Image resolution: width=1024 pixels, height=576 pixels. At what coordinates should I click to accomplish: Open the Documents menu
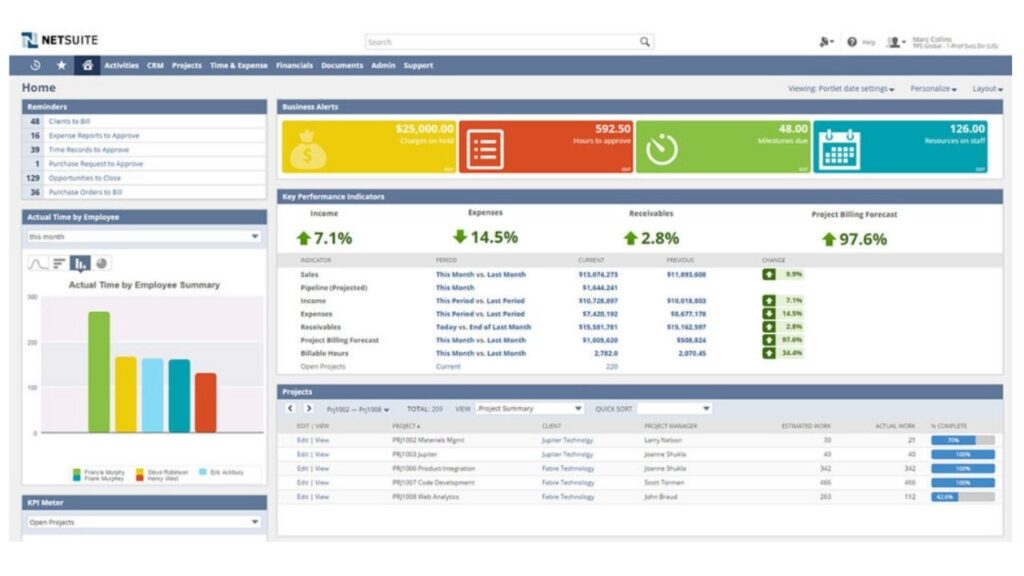click(342, 65)
